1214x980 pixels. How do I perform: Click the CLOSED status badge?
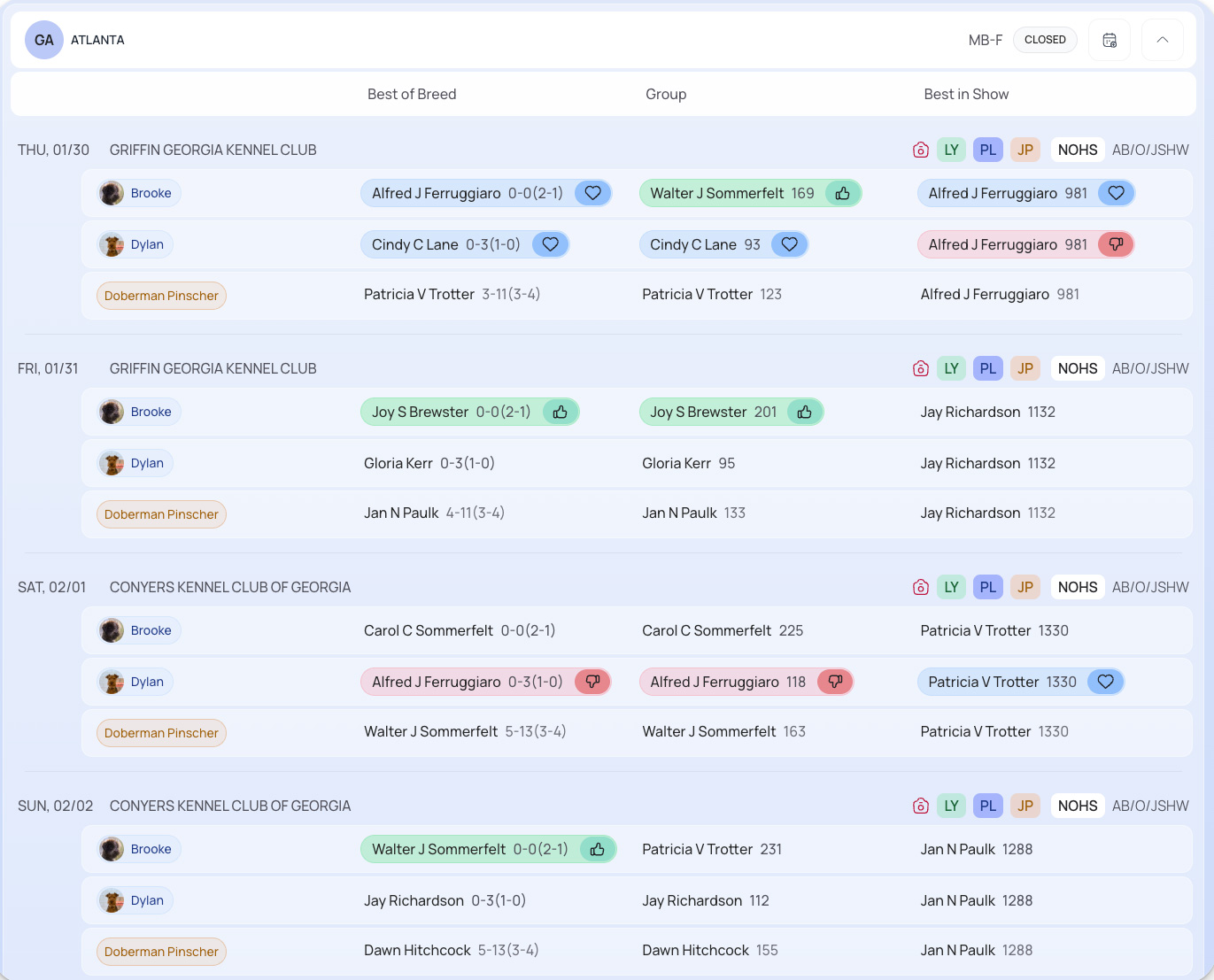point(1045,40)
